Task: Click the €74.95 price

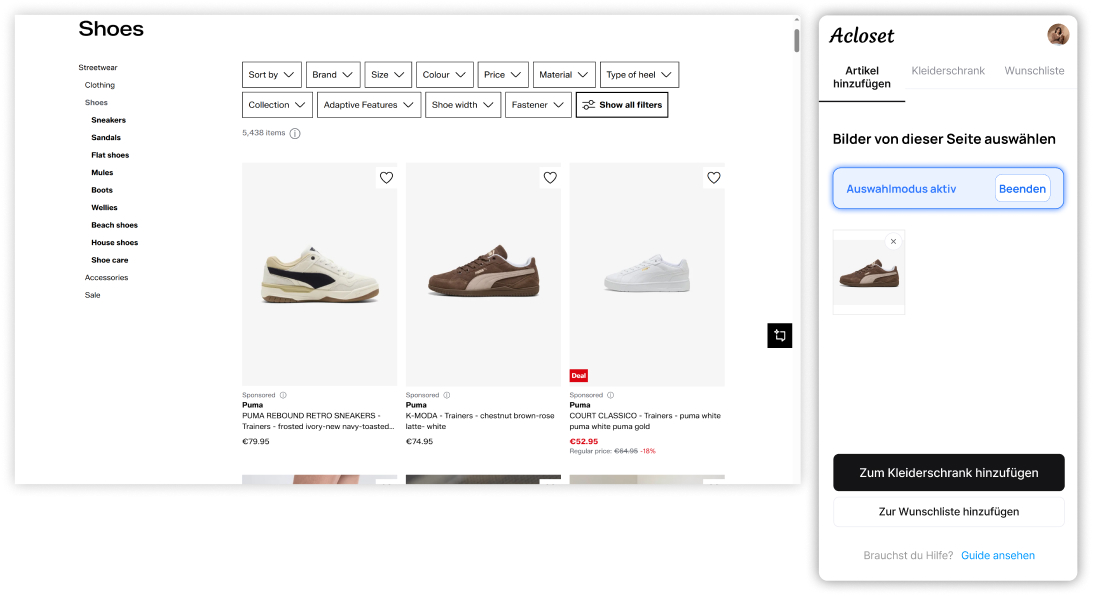Action: point(420,441)
